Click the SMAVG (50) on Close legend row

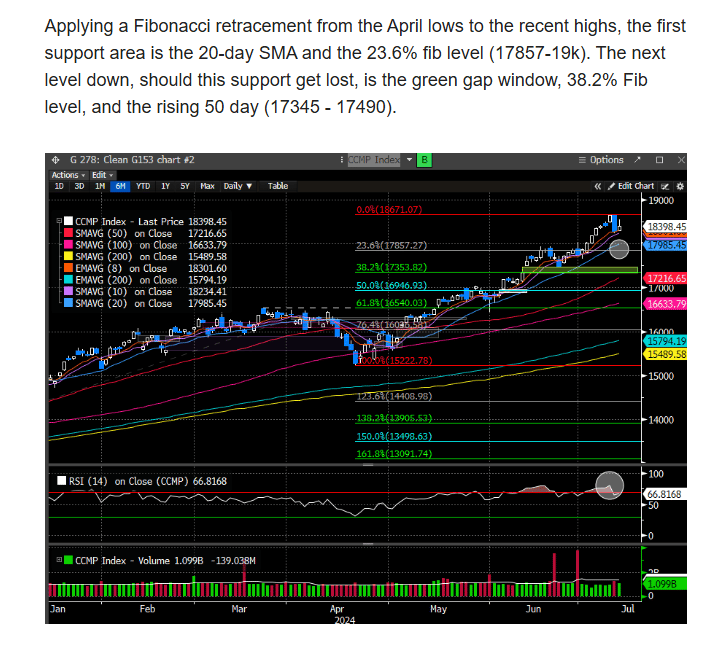[145, 233]
